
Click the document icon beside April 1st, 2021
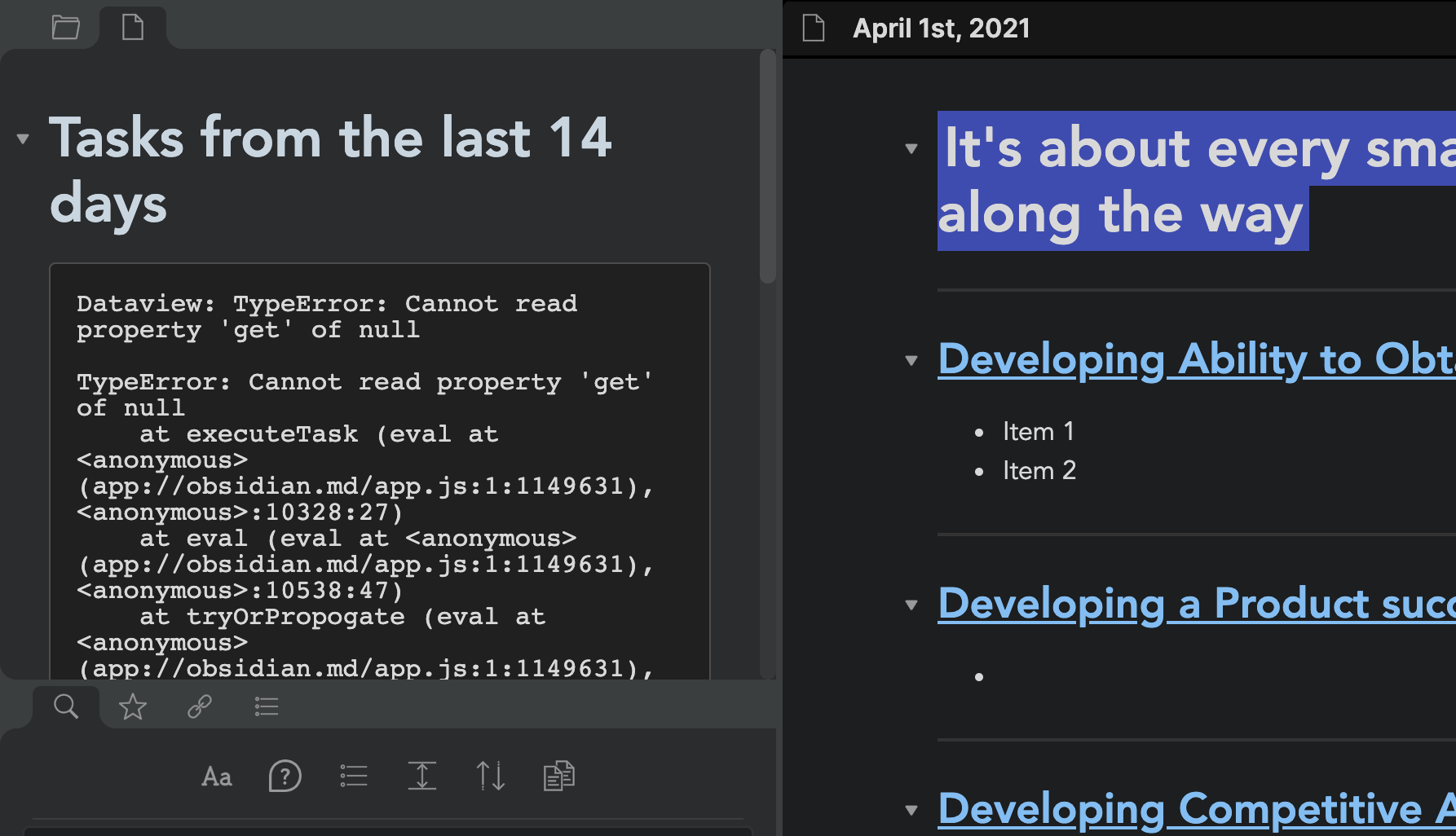(x=812, y=27)
